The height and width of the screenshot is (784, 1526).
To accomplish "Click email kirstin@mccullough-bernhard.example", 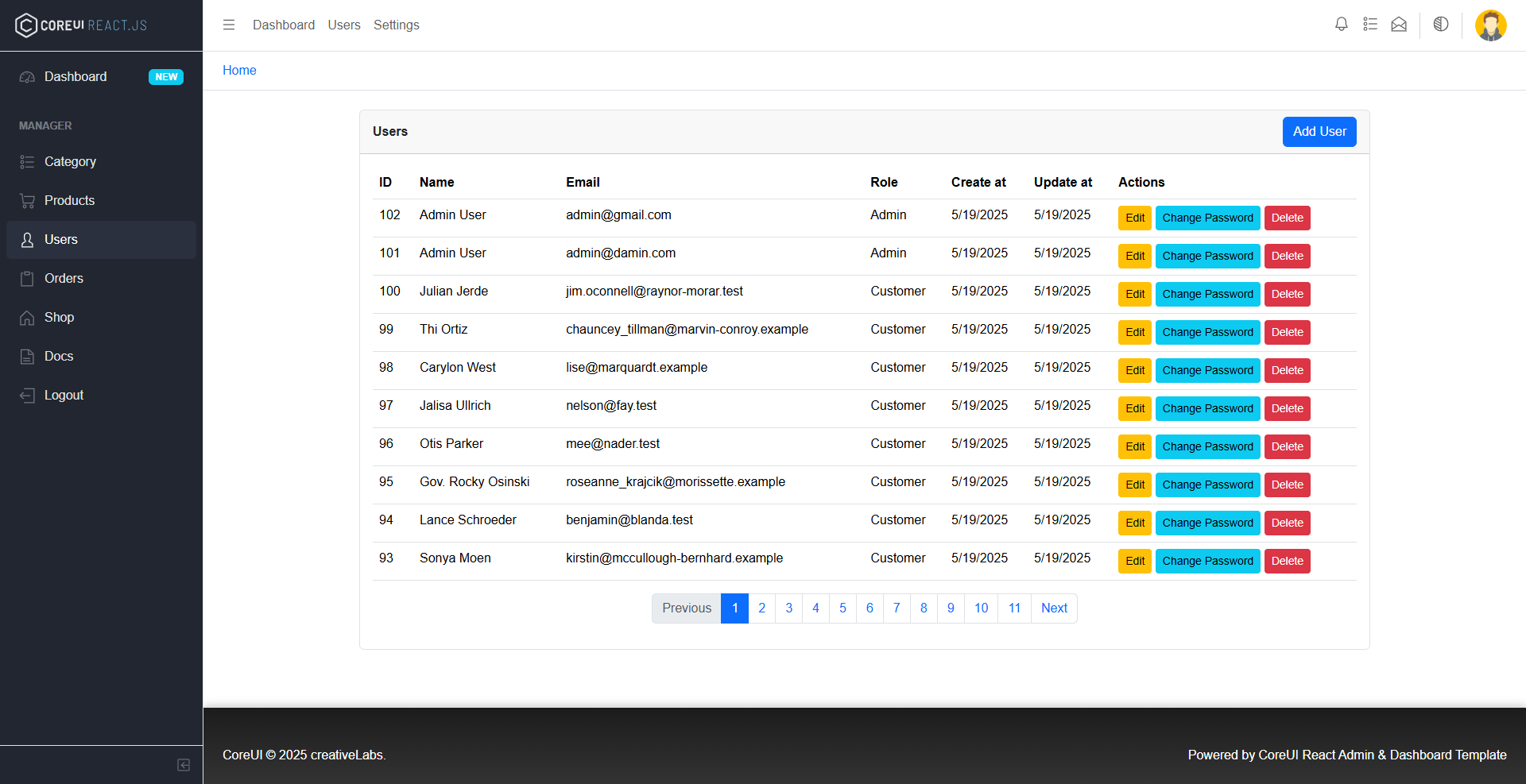I will (674, 558).
